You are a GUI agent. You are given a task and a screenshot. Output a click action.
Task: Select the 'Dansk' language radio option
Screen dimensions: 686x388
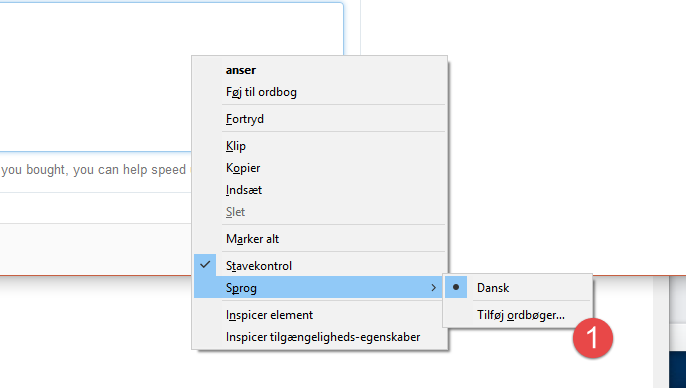(x=518, y=288)
